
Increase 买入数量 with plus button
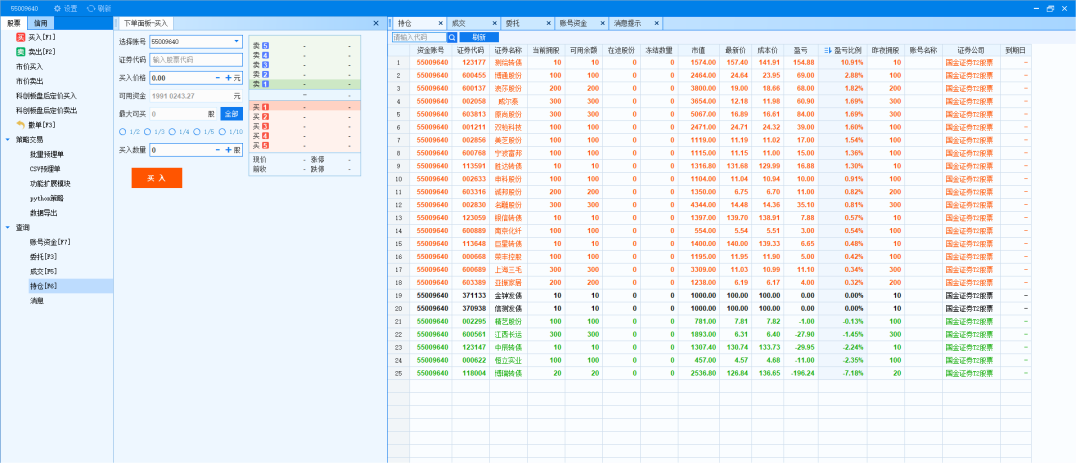coord(228,150)
